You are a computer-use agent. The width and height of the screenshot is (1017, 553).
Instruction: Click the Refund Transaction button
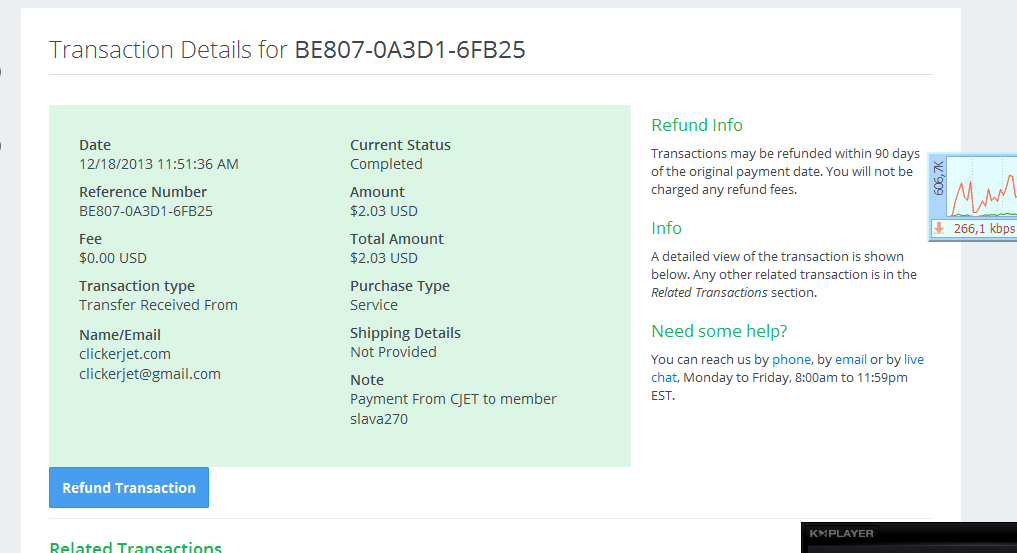pos(129,488)
